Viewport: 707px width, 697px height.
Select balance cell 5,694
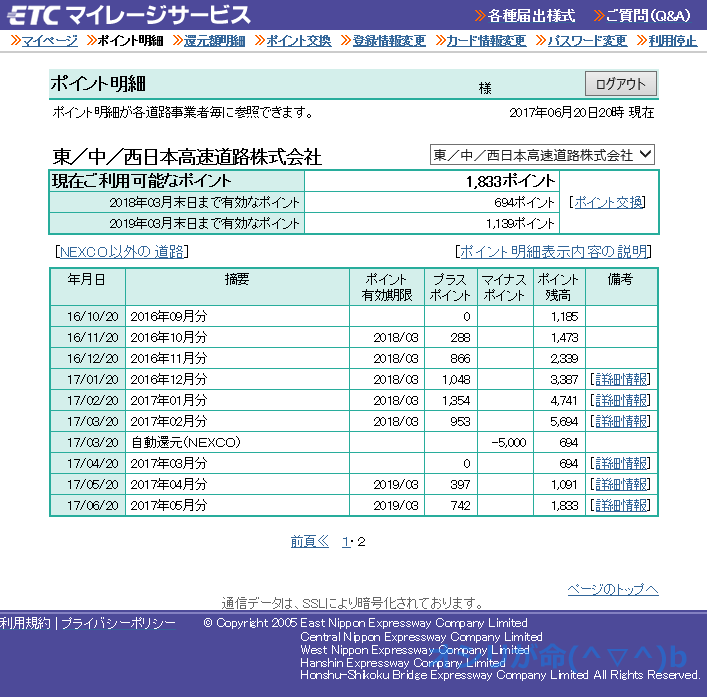click(x=560, y=422)
